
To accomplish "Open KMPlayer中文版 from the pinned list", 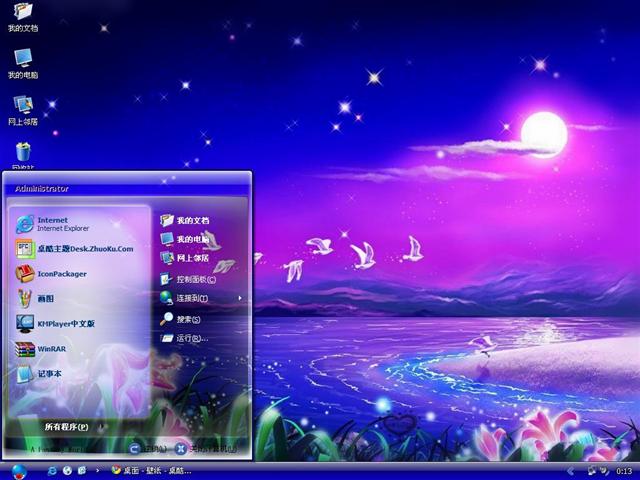I will 66,323.
